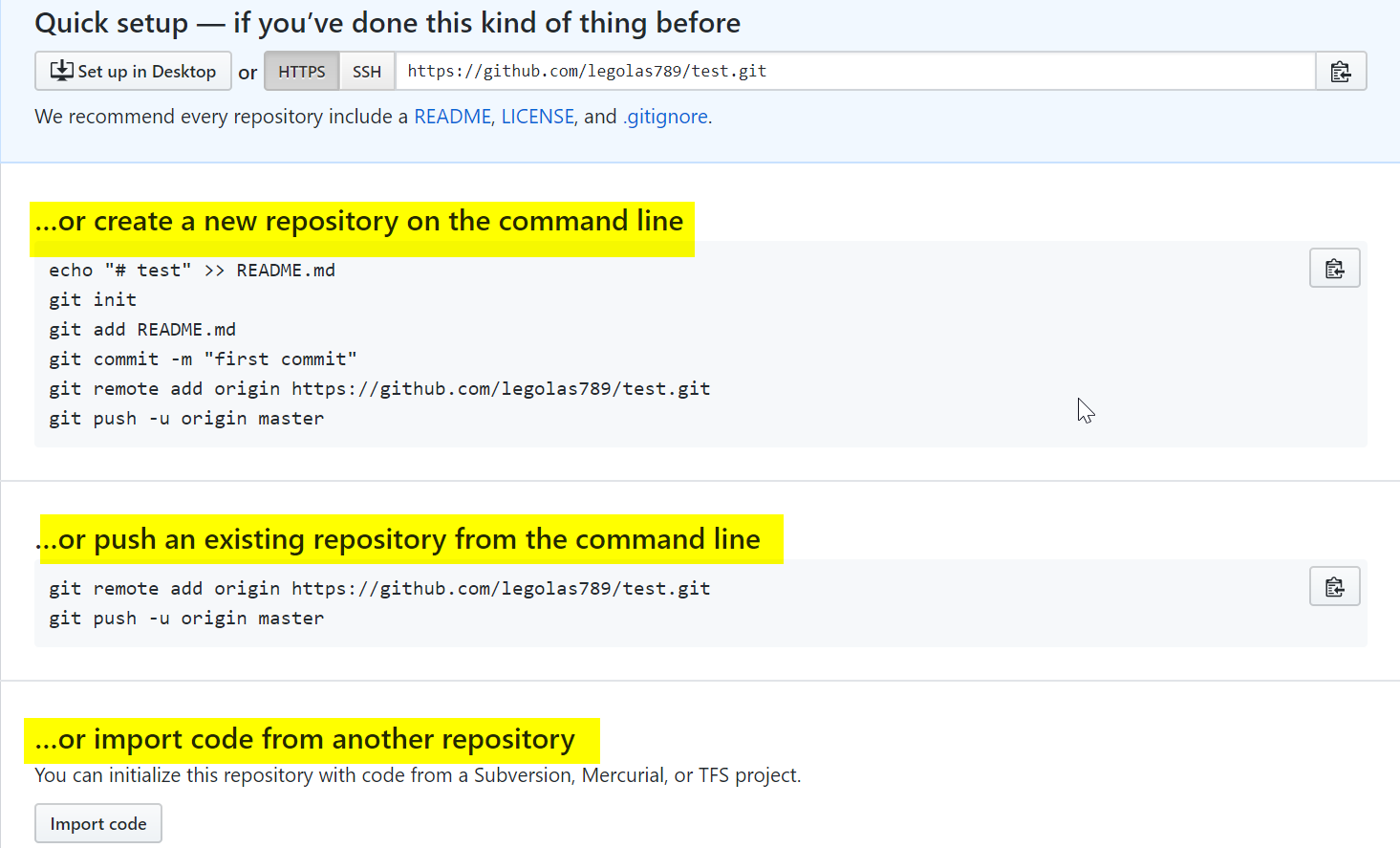Click the 'import code from another repository' heading
This screenshot has height=848, width=1400.
(x=305, y=740)
